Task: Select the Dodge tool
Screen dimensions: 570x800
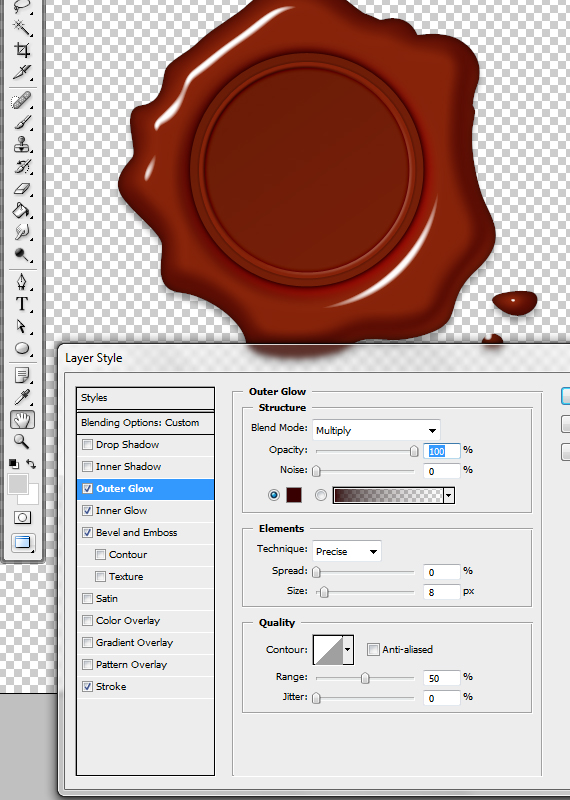Action: tap(21, 255)
